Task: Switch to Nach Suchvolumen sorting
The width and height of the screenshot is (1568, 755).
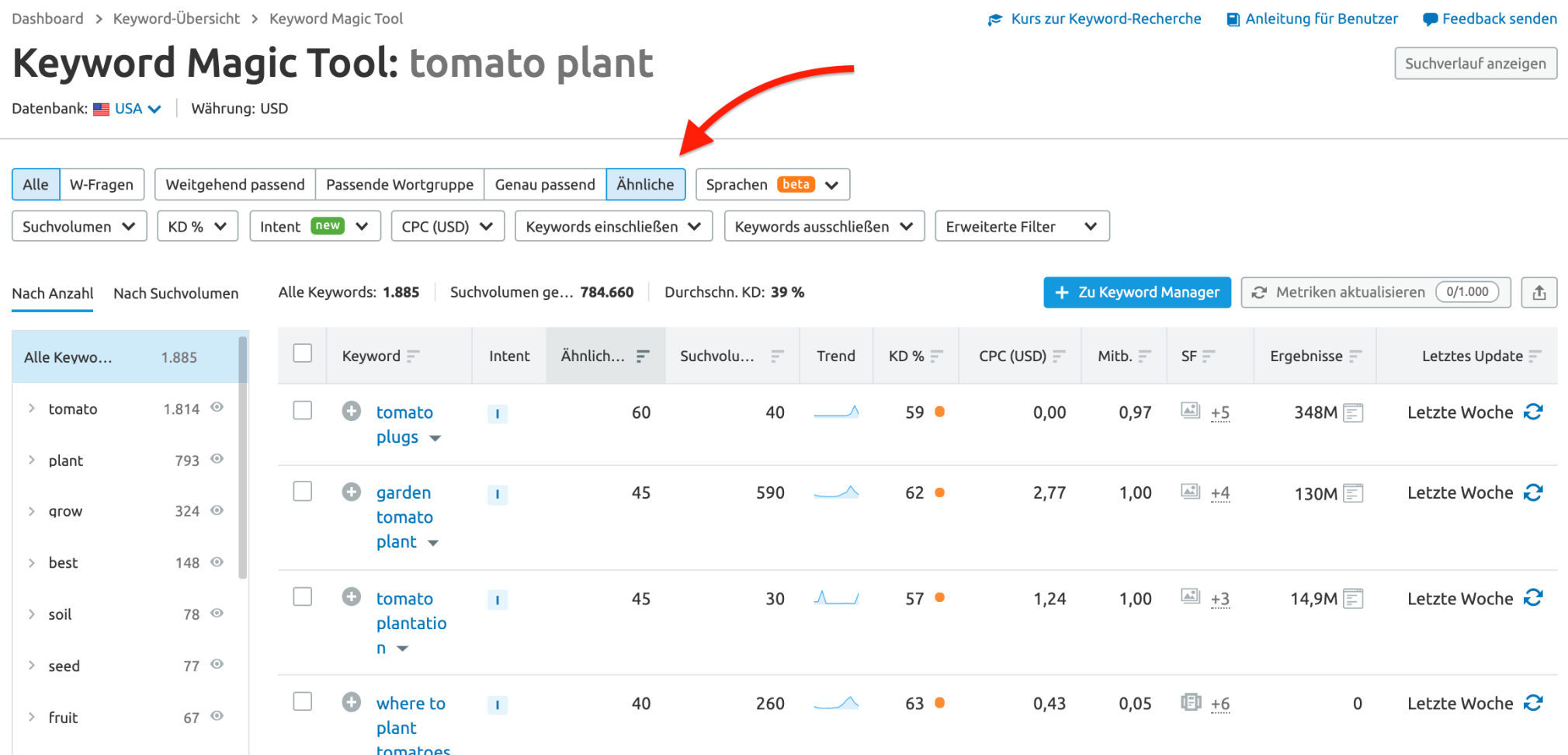Action: [x=176, y=294]
